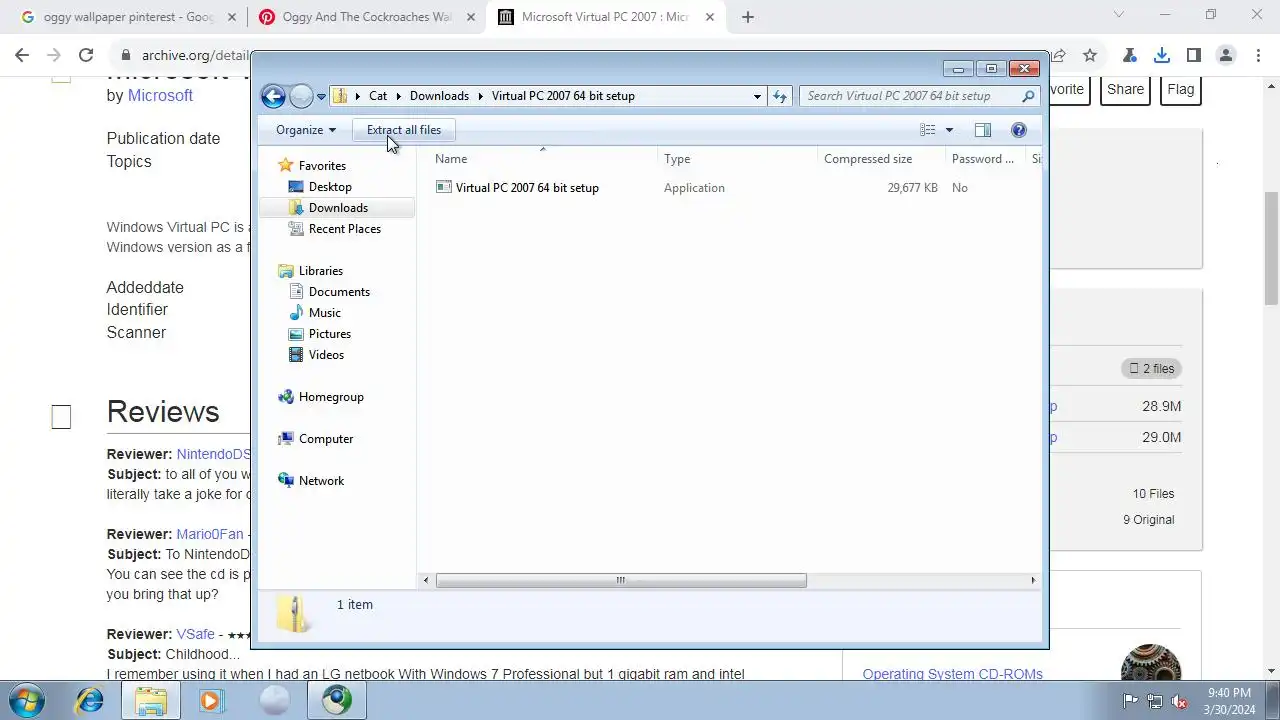This screenshot has height=720, width=1280.
Task: Change the view with the Views icon
Action: click(927, 130)
